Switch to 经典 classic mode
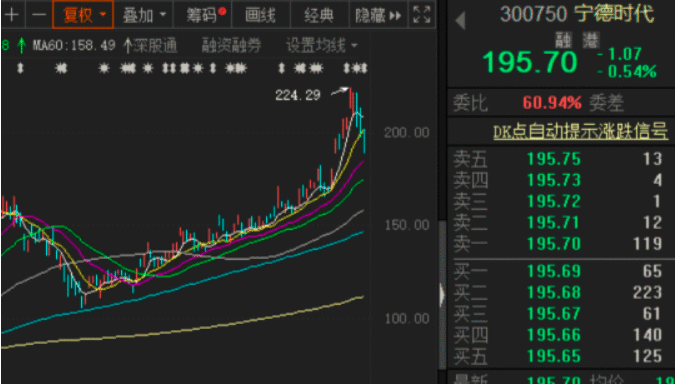 coord(319,15)
